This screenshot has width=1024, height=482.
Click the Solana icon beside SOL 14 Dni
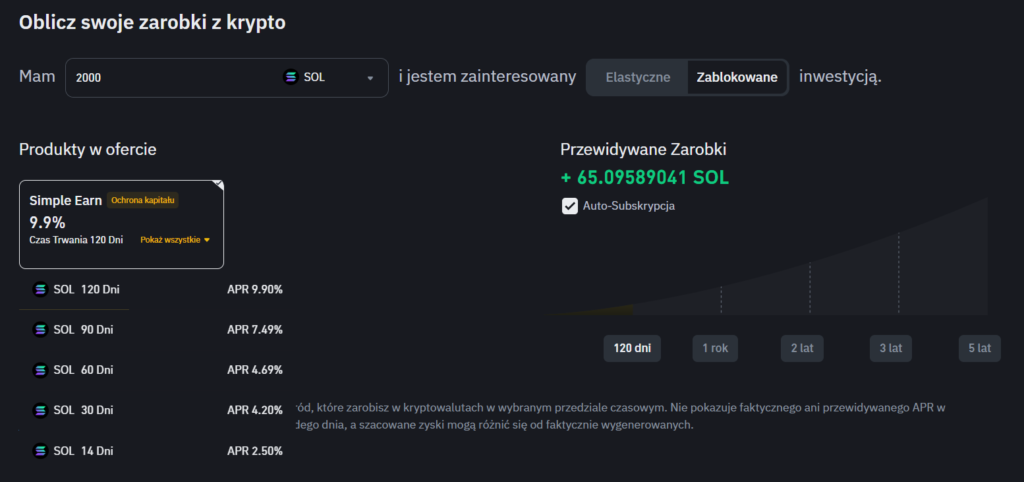(41, 451)
